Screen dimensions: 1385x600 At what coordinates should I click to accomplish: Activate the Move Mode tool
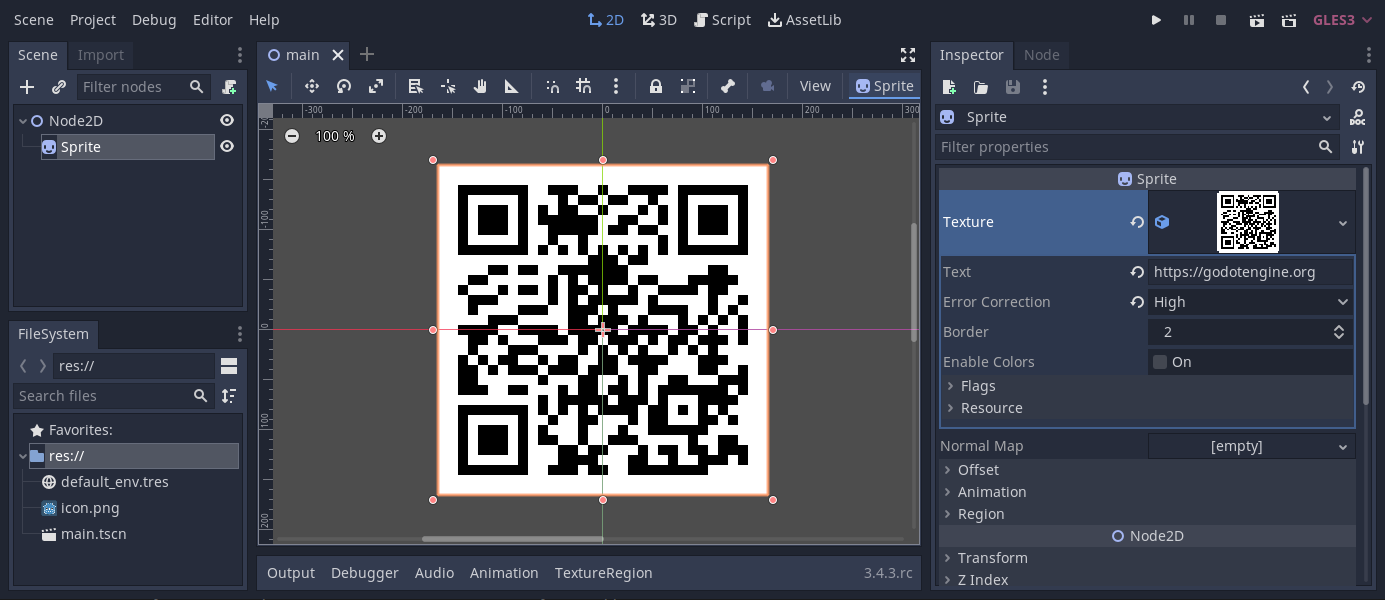pyautogui.click(x=311, y=86)
